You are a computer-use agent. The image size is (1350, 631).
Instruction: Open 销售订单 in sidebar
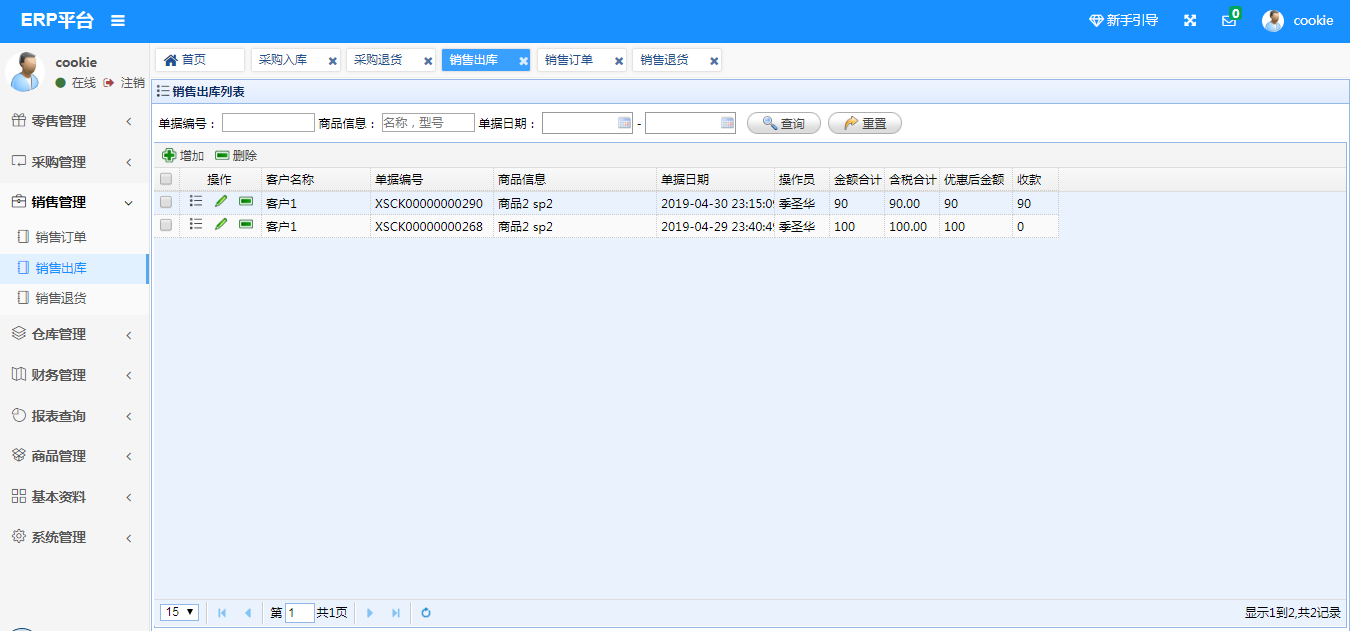point(75,238)
